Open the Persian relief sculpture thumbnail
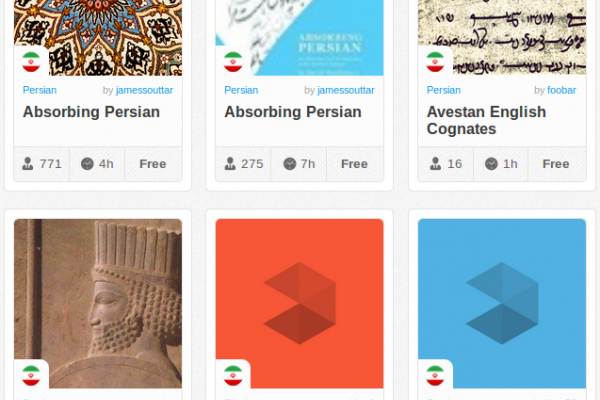This screenshot has width=600, height=400. (x=98, y=300)
